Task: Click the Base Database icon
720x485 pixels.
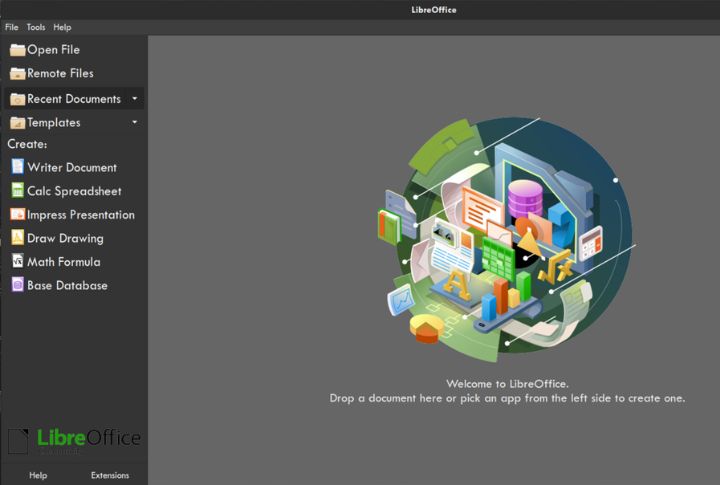Action: 17,285
